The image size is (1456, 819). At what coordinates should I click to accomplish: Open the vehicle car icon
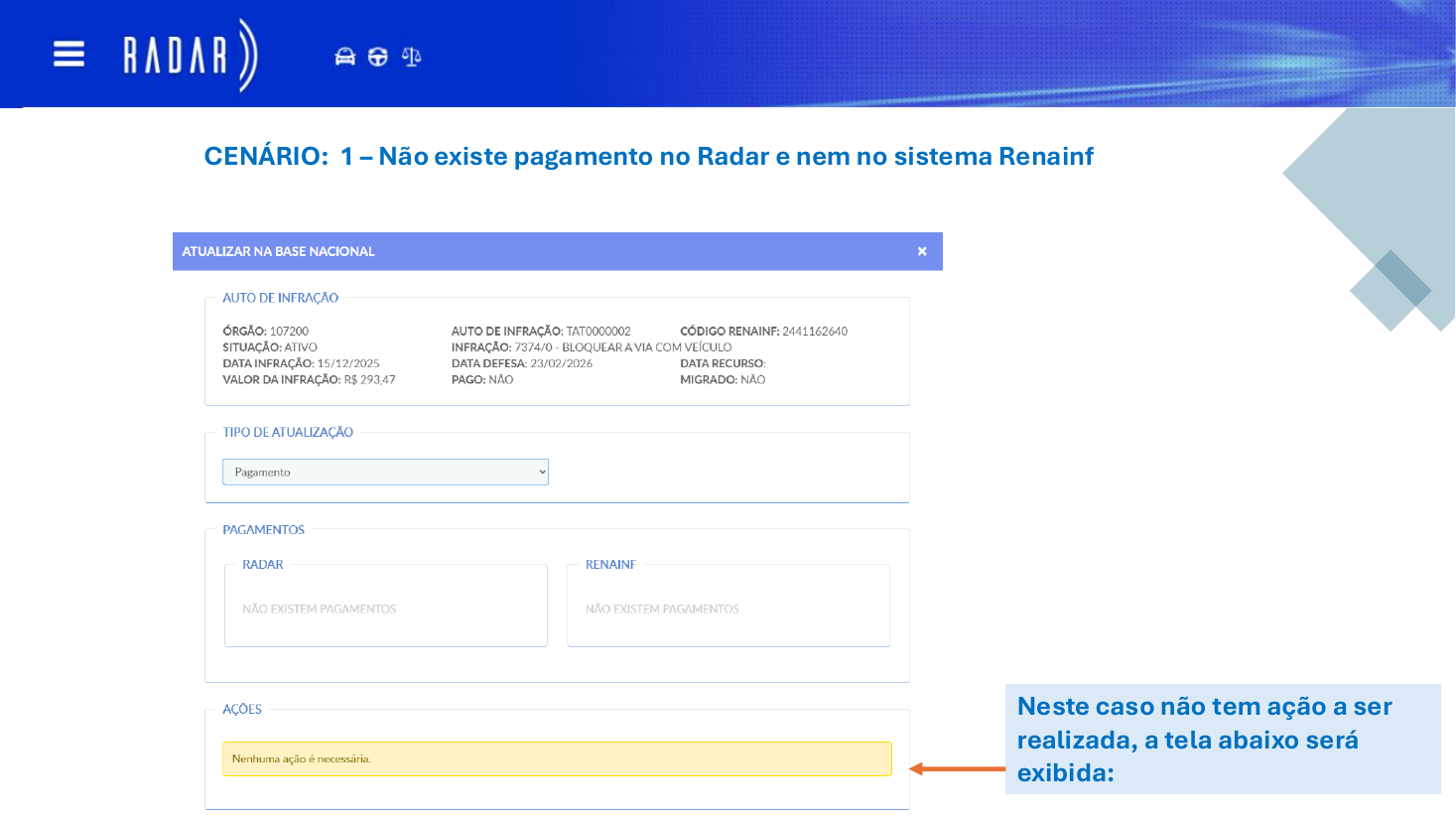point(344,57)
